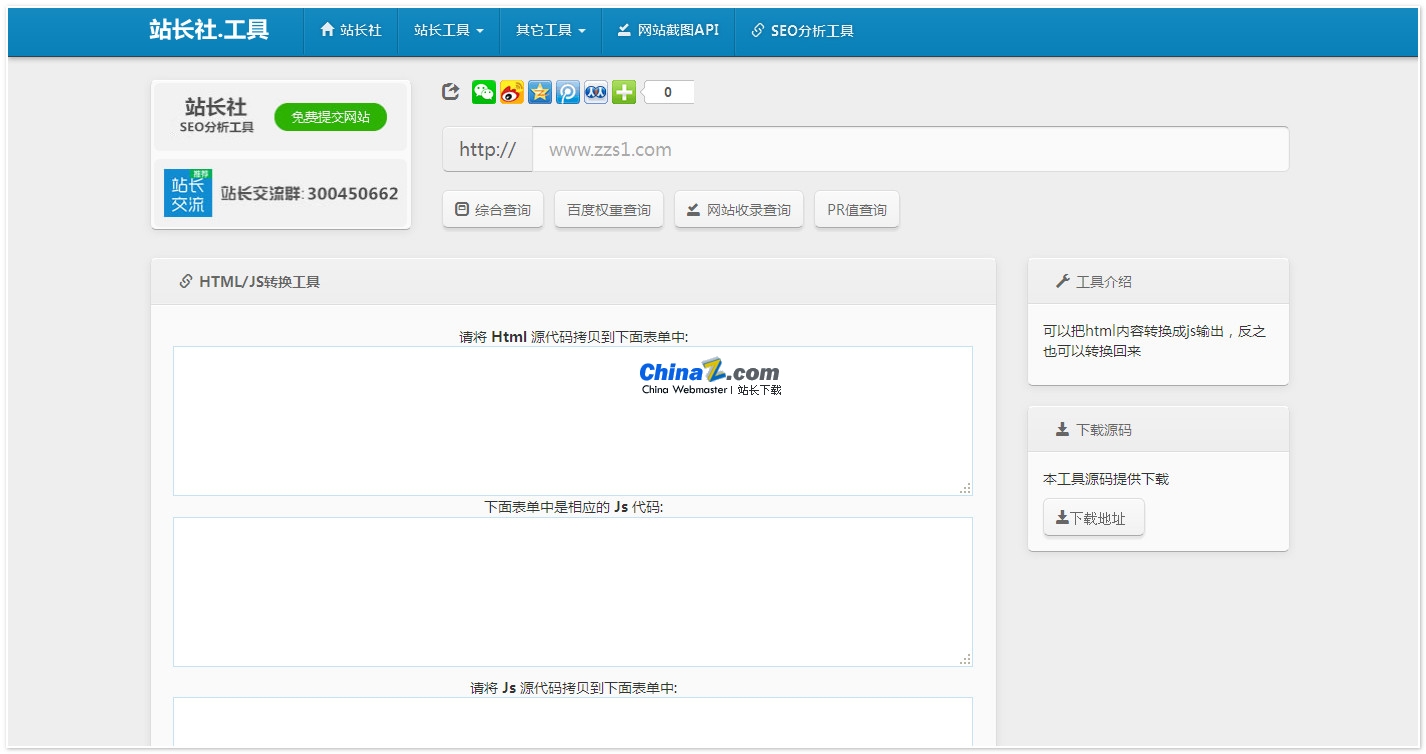1426x754 pixels.
Task: Open 站长社 home menu item
Action: 351,30
